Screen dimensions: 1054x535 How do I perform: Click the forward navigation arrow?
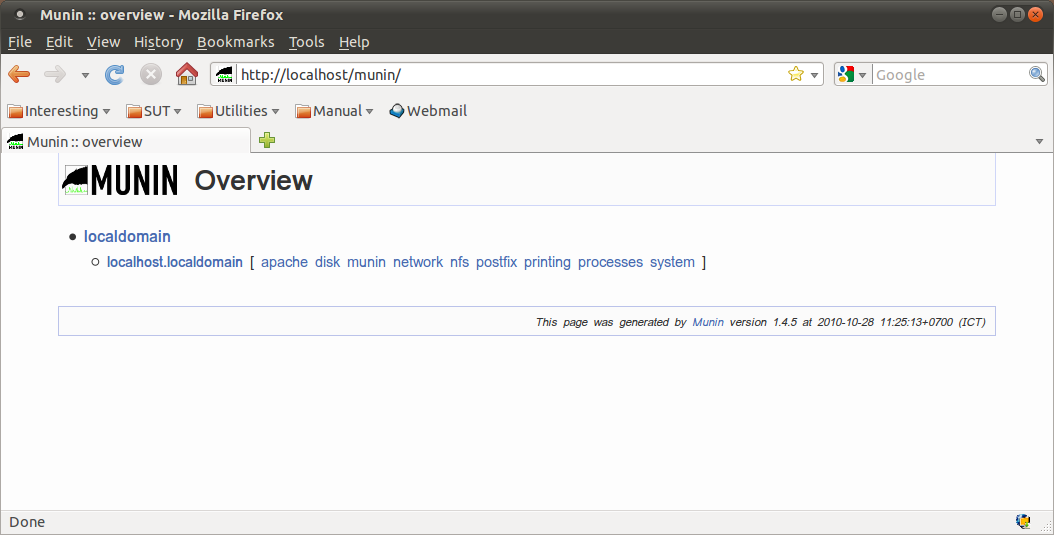click(x=55, y=75)
